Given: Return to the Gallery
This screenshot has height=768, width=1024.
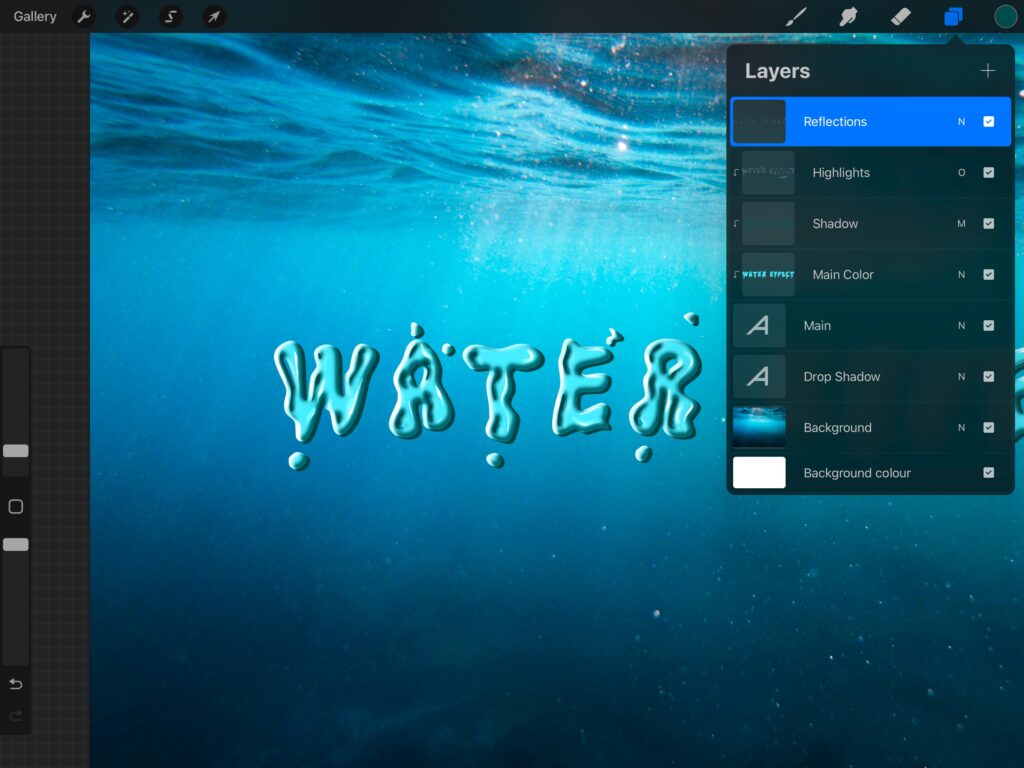Looking at the screenshot, I should [x=35, y=17].
